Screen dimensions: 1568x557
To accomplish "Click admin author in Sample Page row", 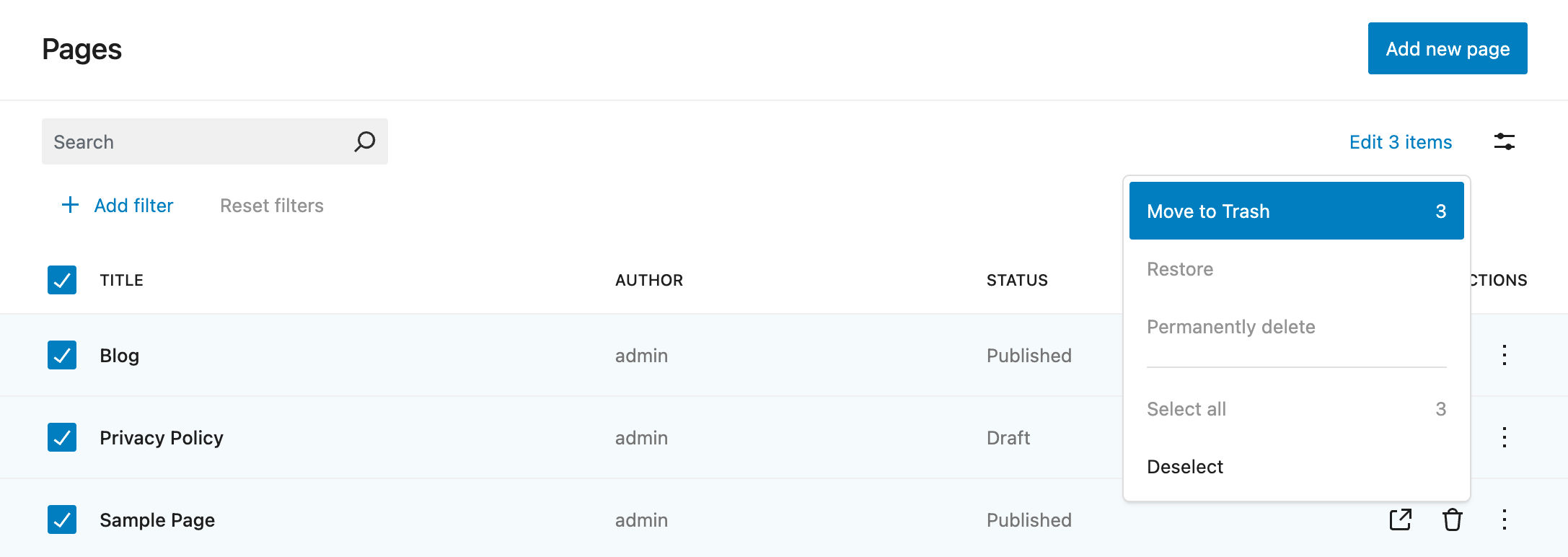I will click(641, 520).
